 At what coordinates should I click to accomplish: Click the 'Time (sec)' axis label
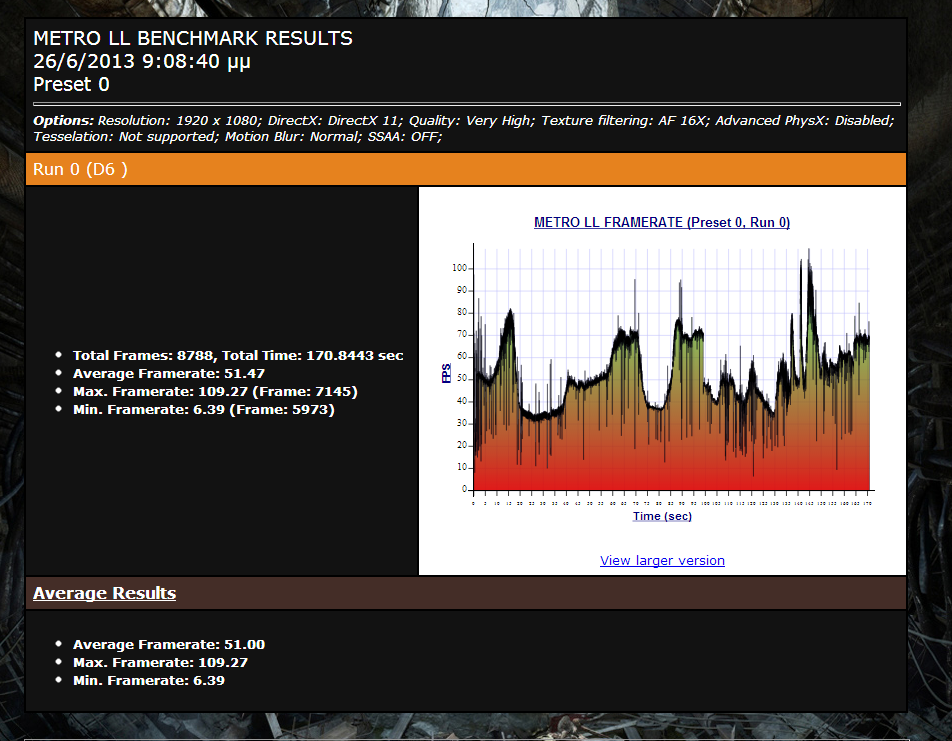pyautogui.click(x=662, y=516)
